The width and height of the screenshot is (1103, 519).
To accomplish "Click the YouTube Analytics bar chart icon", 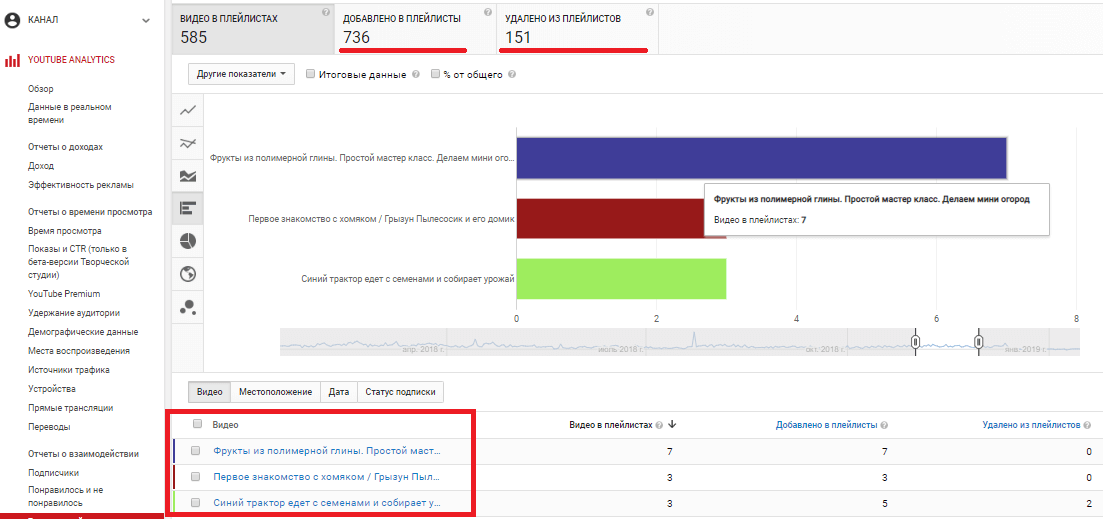I will pos(13,60).
